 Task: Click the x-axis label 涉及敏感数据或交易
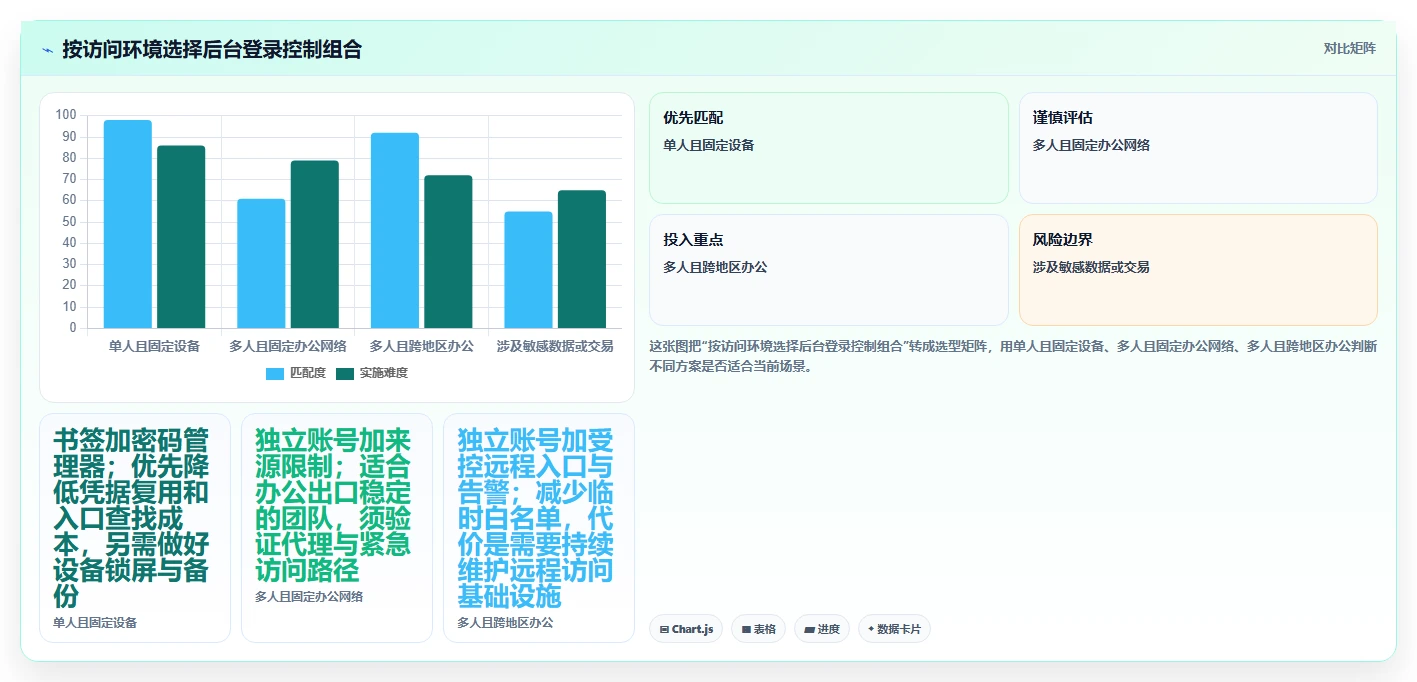click(555, 346)
